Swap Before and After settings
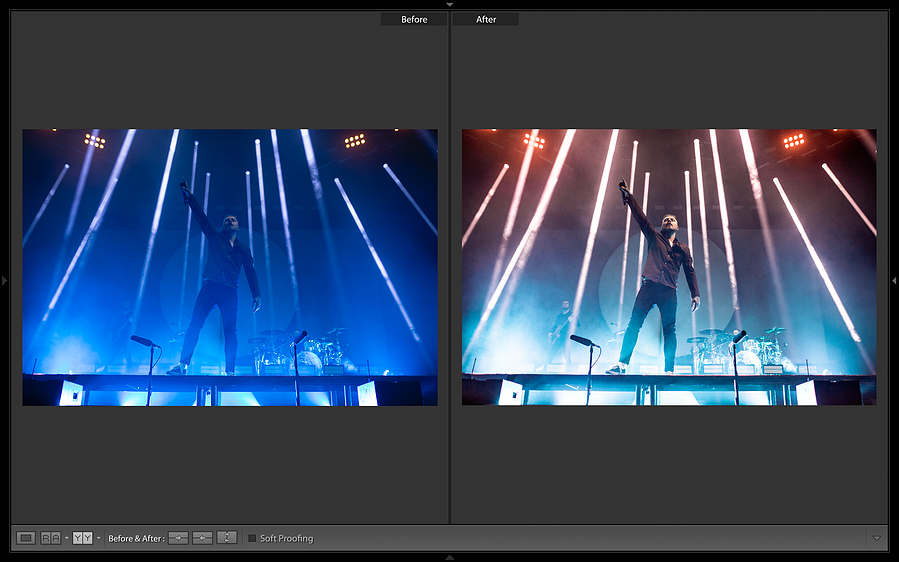The height and width of the screenshot is (562, 899). [x=227, y=538]
